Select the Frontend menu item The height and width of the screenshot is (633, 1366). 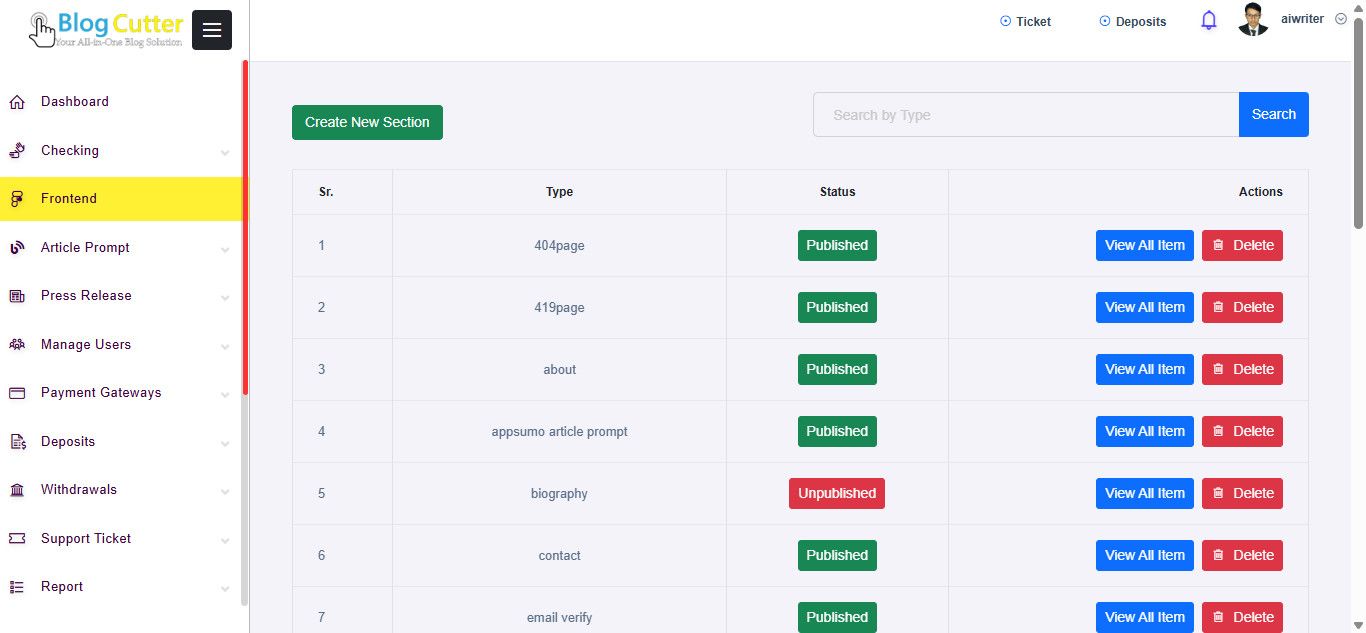click(x=69, y=199)
